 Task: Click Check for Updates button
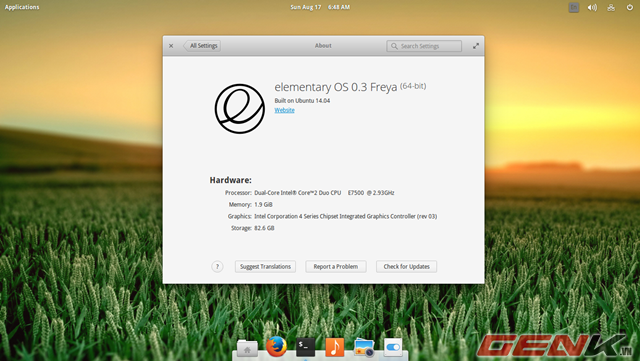[x=407, y=267]
